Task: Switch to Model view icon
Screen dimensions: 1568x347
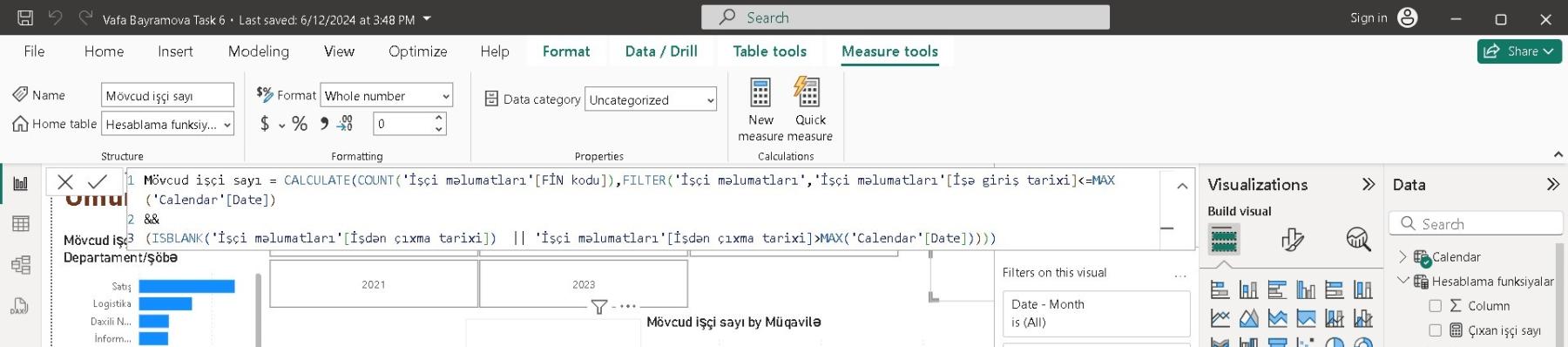Action: tap(21, 265)
